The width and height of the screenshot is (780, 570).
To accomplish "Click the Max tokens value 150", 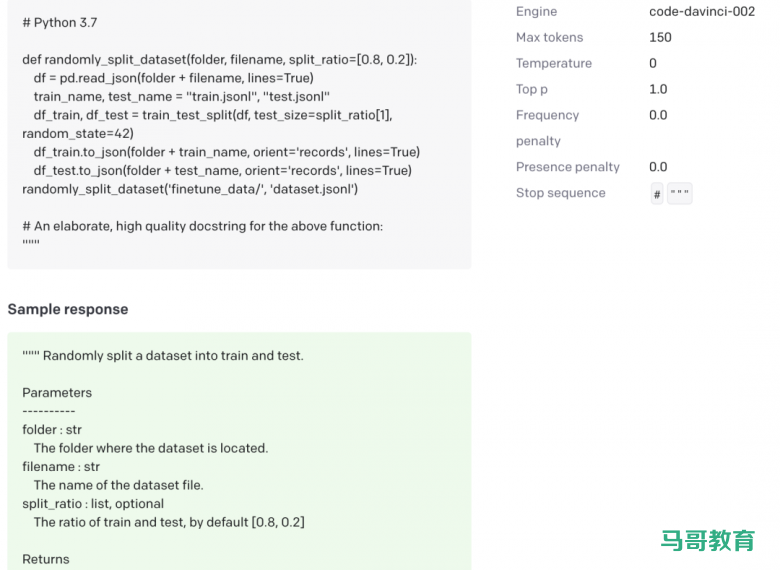I will point(660,37).
